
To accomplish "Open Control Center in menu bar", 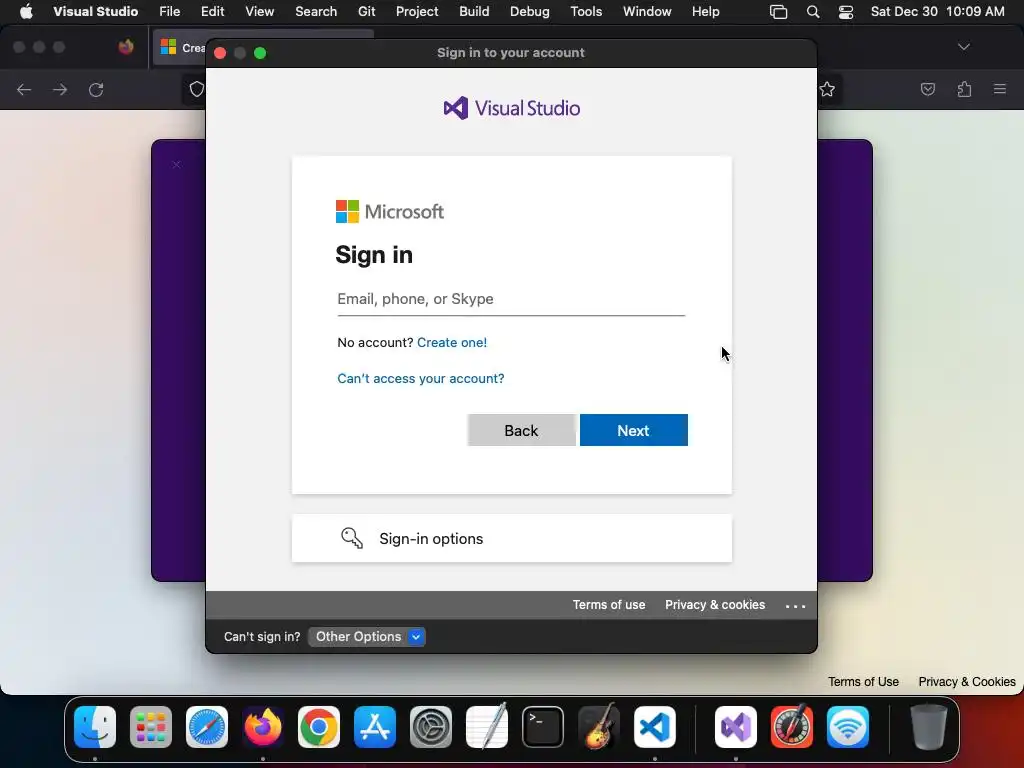I will tap(846, 12).
